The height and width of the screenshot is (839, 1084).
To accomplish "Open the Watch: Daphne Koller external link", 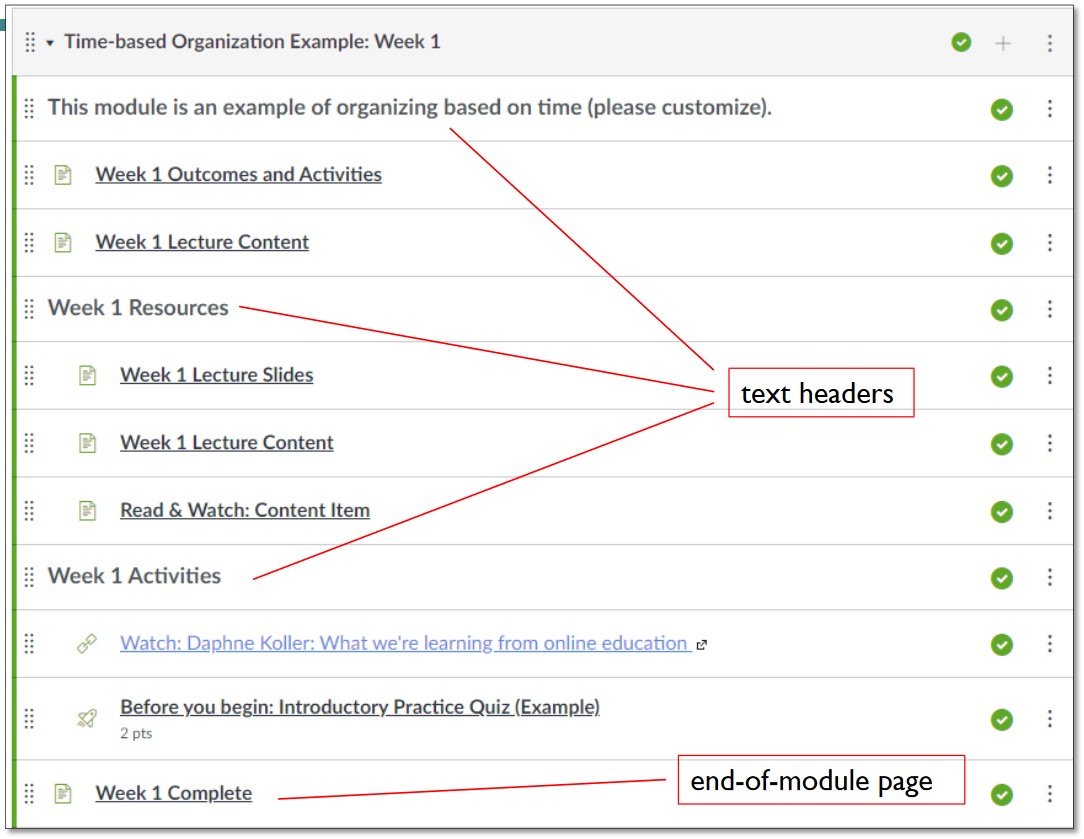I will pos(406,643).
